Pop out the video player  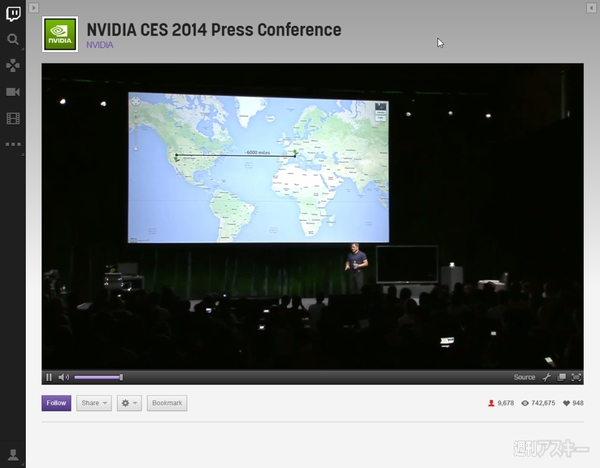pyautogui.click(x=561, y=377)
